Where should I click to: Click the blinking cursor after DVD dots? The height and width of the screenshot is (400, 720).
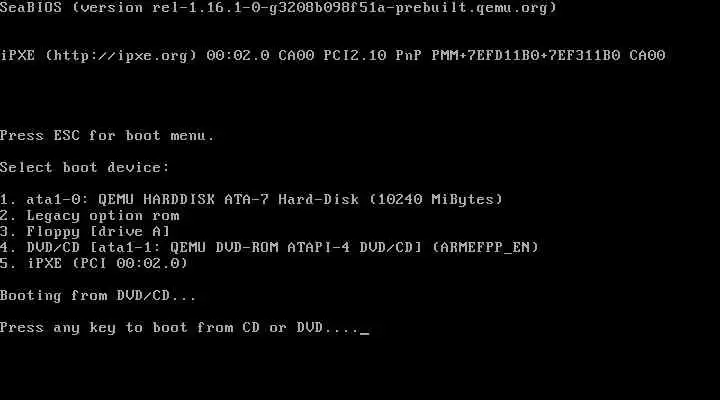(365, 332)
